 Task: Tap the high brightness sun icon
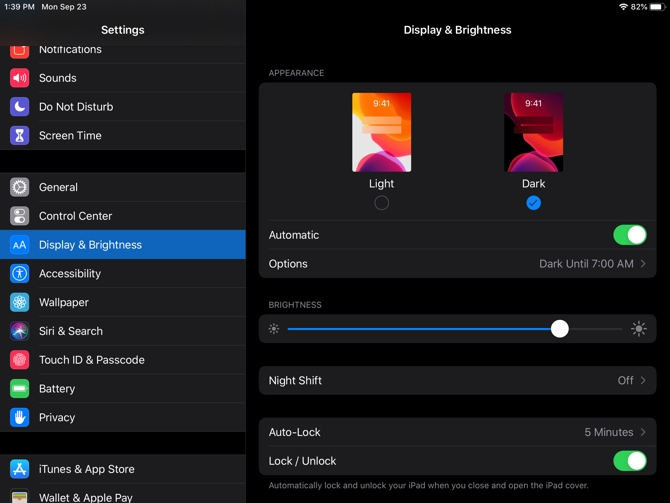click(639, 329)
